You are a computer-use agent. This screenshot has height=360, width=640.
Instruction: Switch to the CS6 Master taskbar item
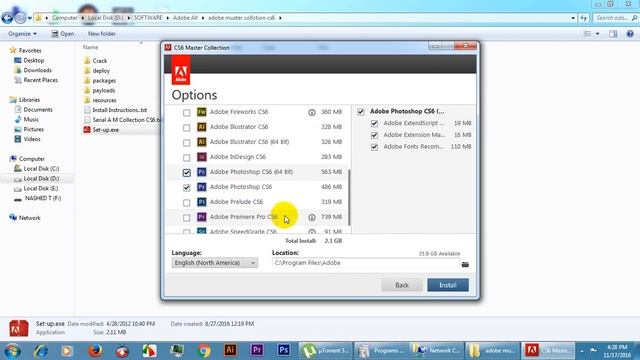click(x=548, y=351)
